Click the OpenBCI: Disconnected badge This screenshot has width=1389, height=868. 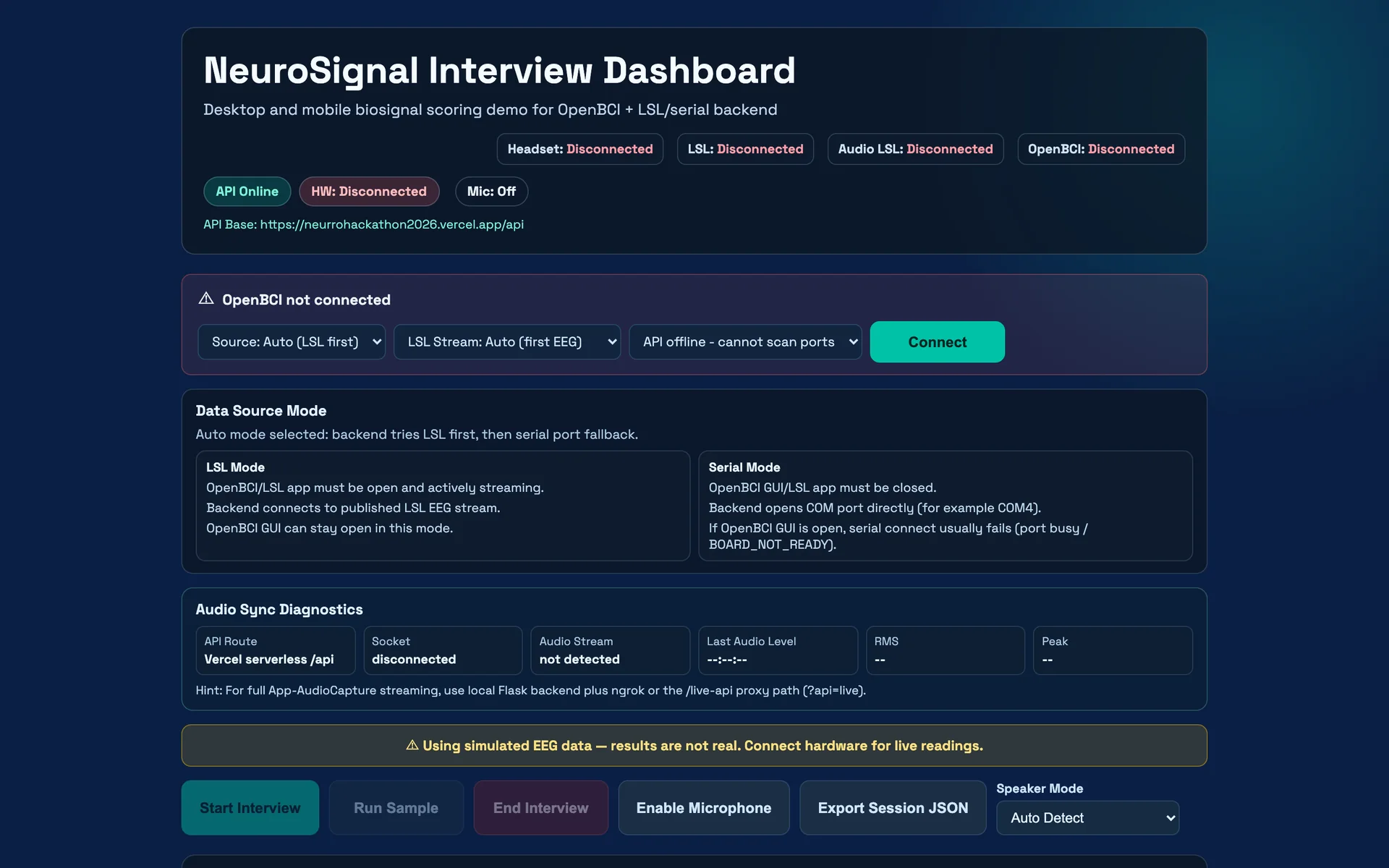point(1101,149)
